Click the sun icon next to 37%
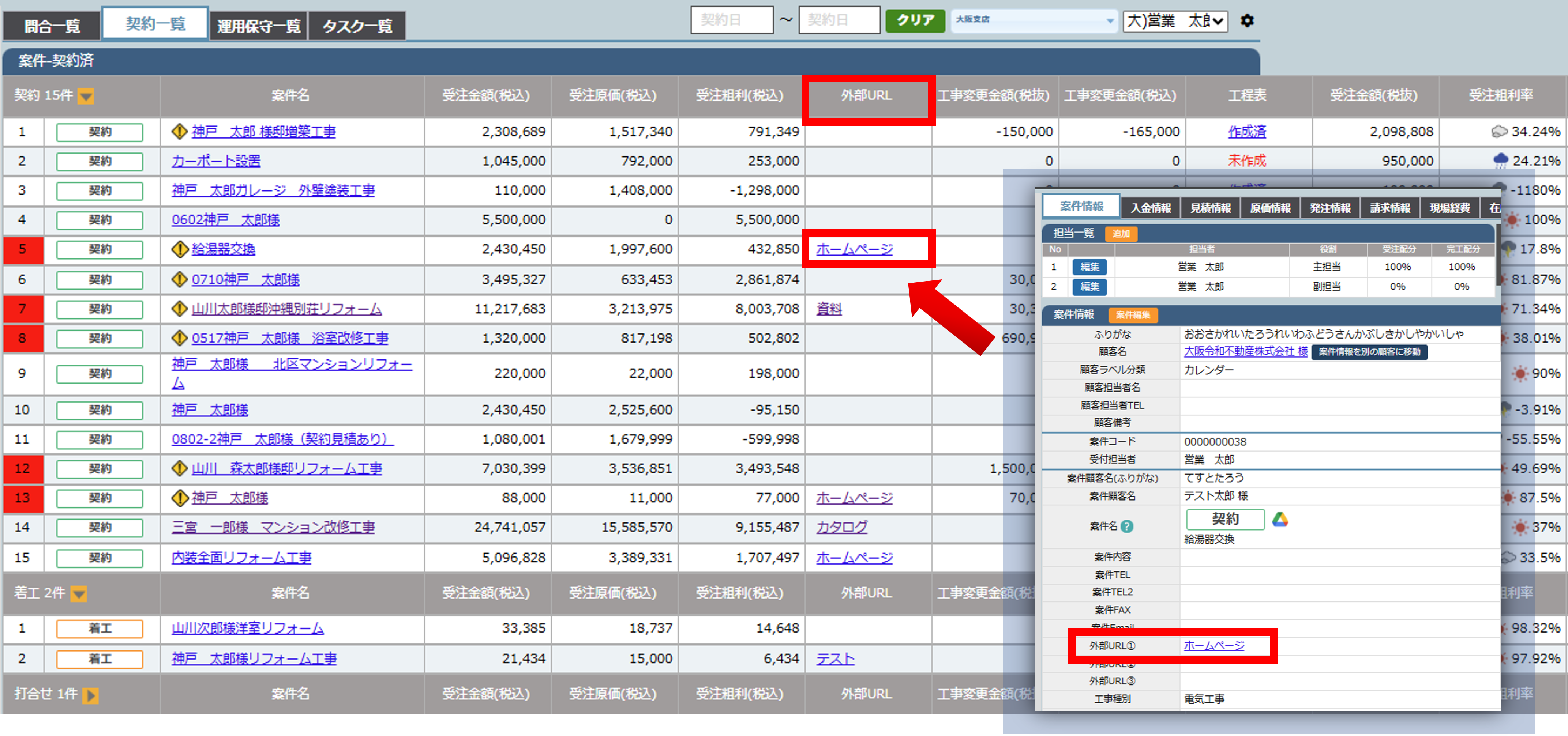Screen dimensions: 1568x736 pos(1520,527)
